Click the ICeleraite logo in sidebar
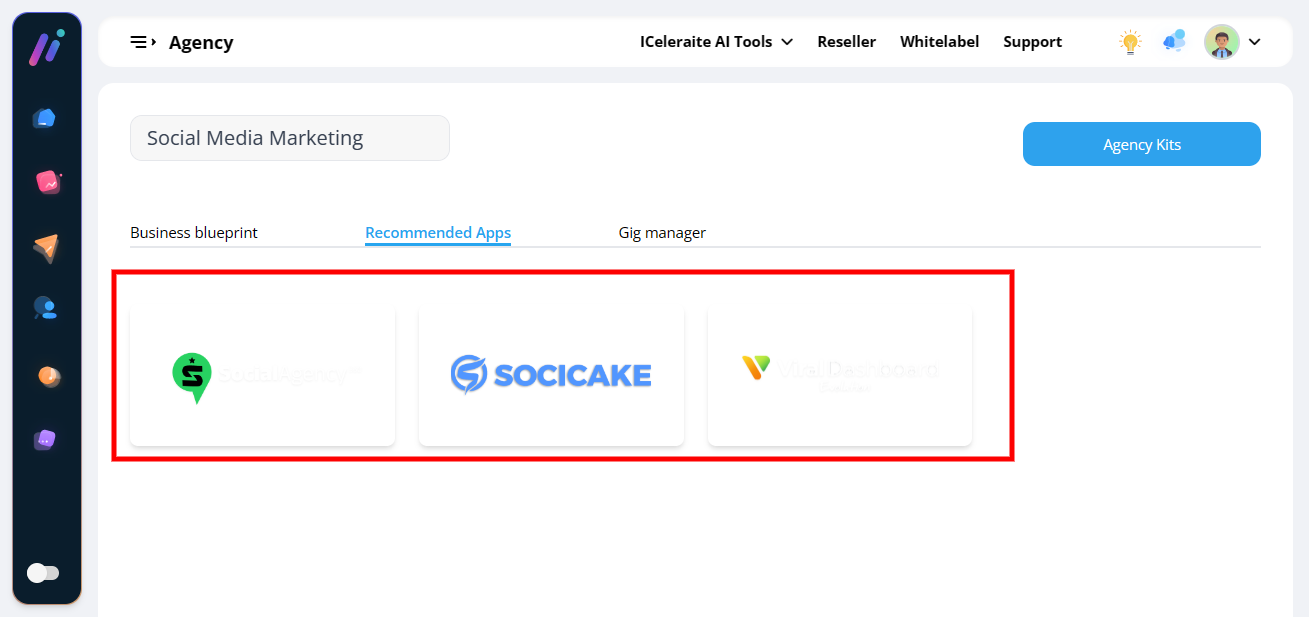The width and height of the screenshot is (1309, 617). tap(46, 48)
